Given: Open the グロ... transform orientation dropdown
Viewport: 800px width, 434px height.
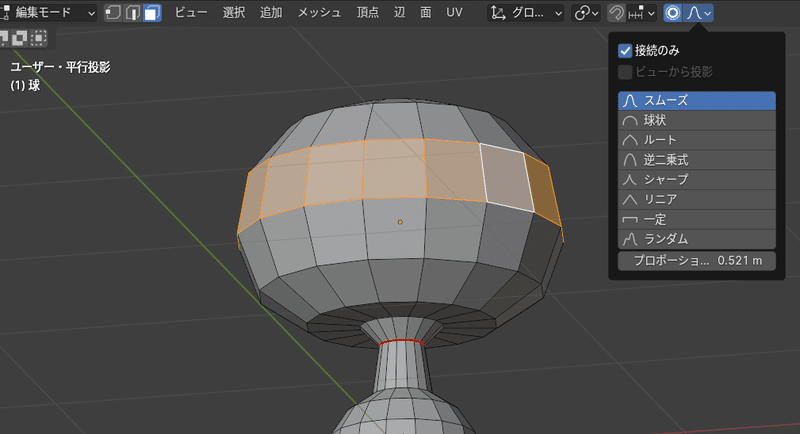Looking at the screenshot, I should [527, 13].
